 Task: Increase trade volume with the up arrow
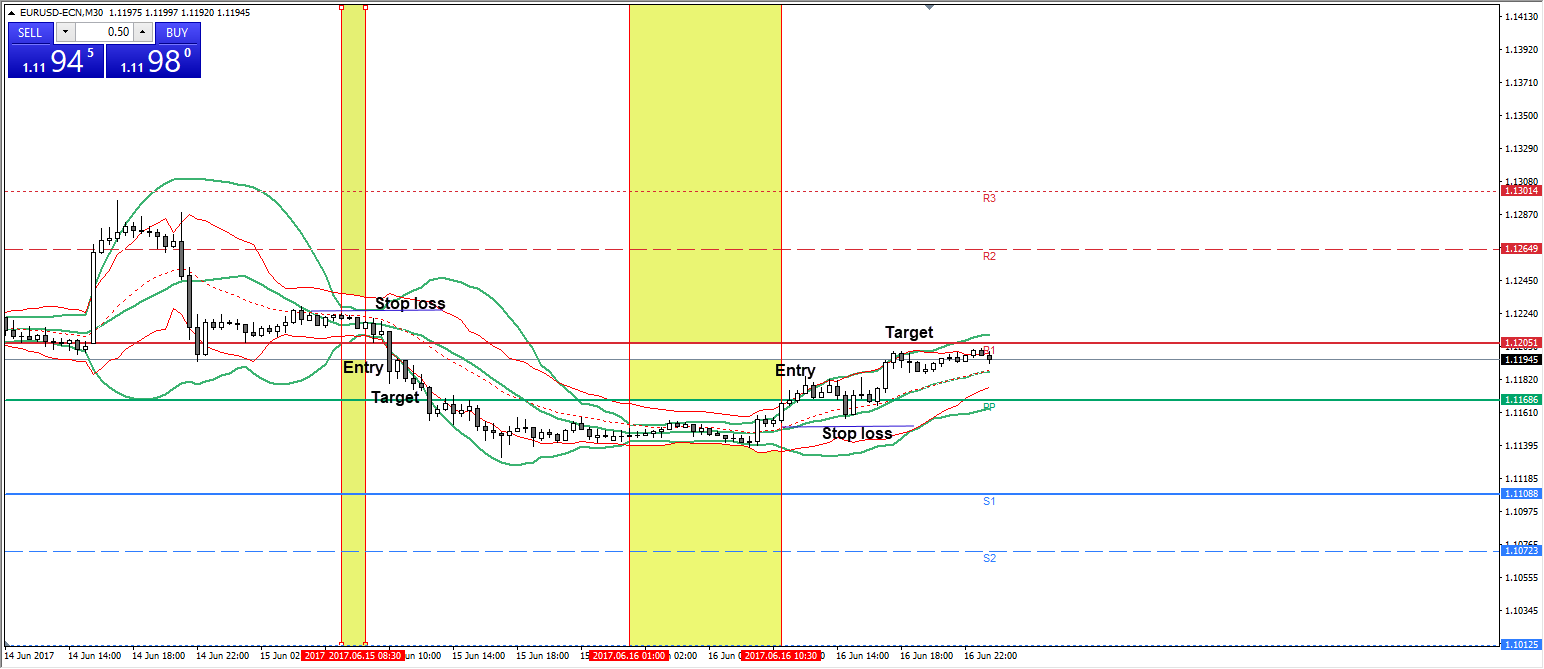point(143,32)
